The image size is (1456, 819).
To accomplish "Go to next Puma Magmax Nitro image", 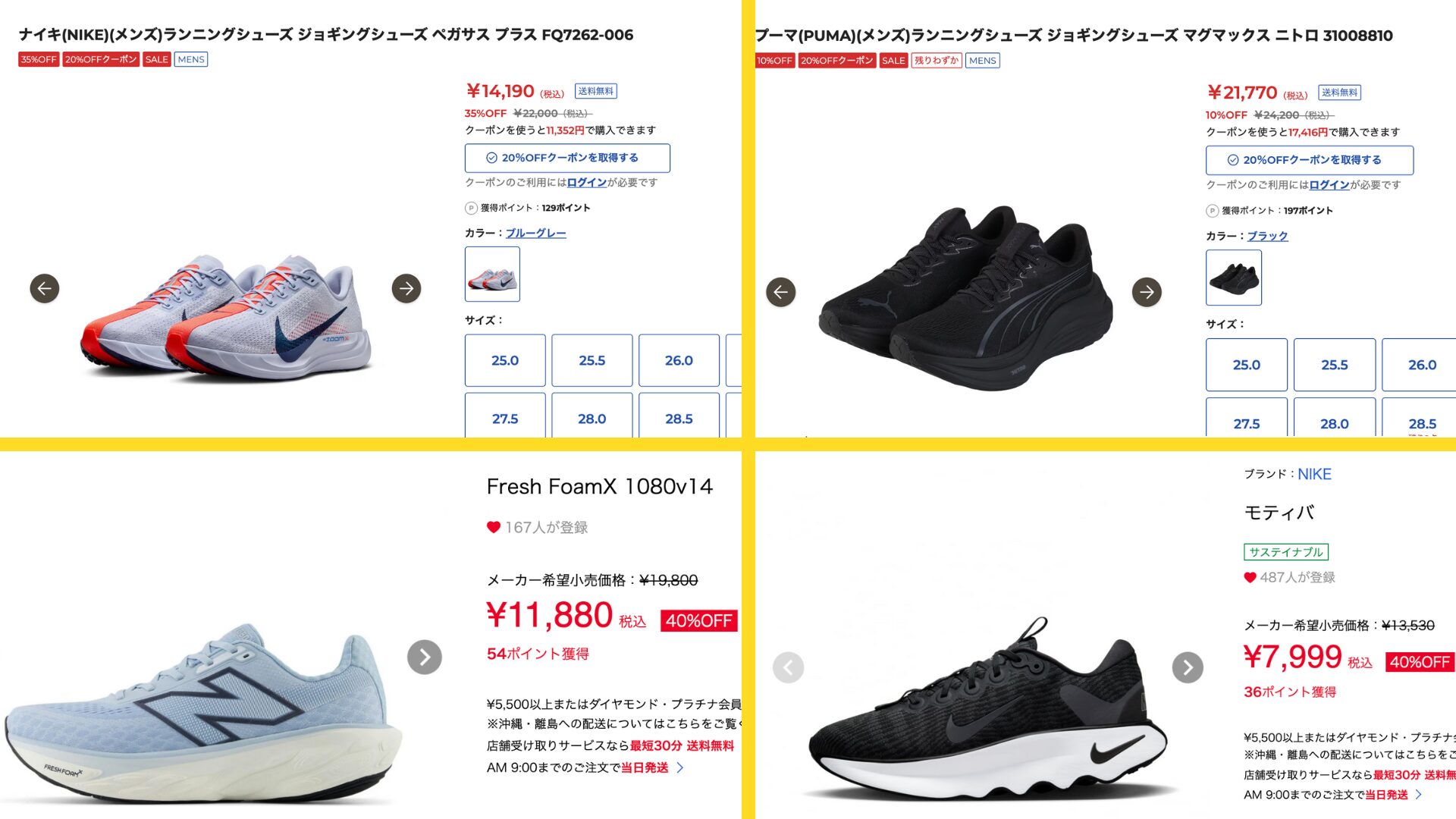I will [x=1147, y=292].
